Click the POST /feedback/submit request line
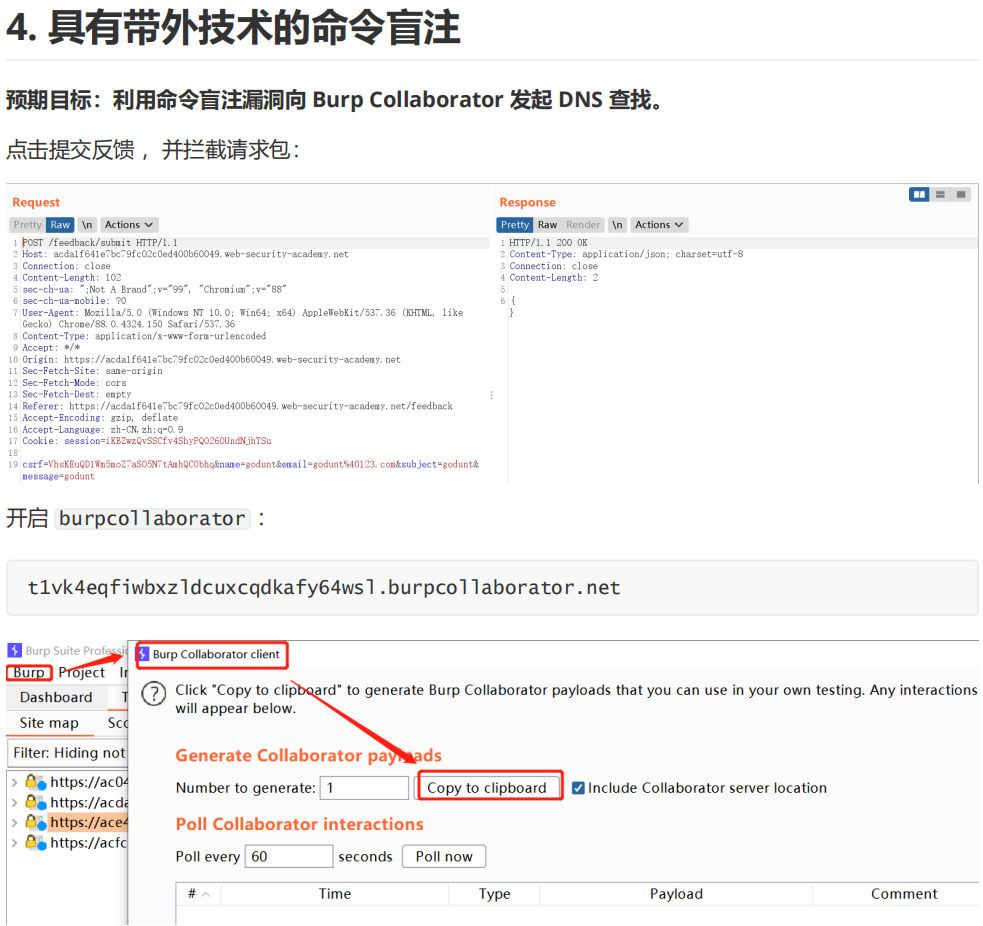The height and width of the screenshot is (926, 983). click(x=100, y=243)
